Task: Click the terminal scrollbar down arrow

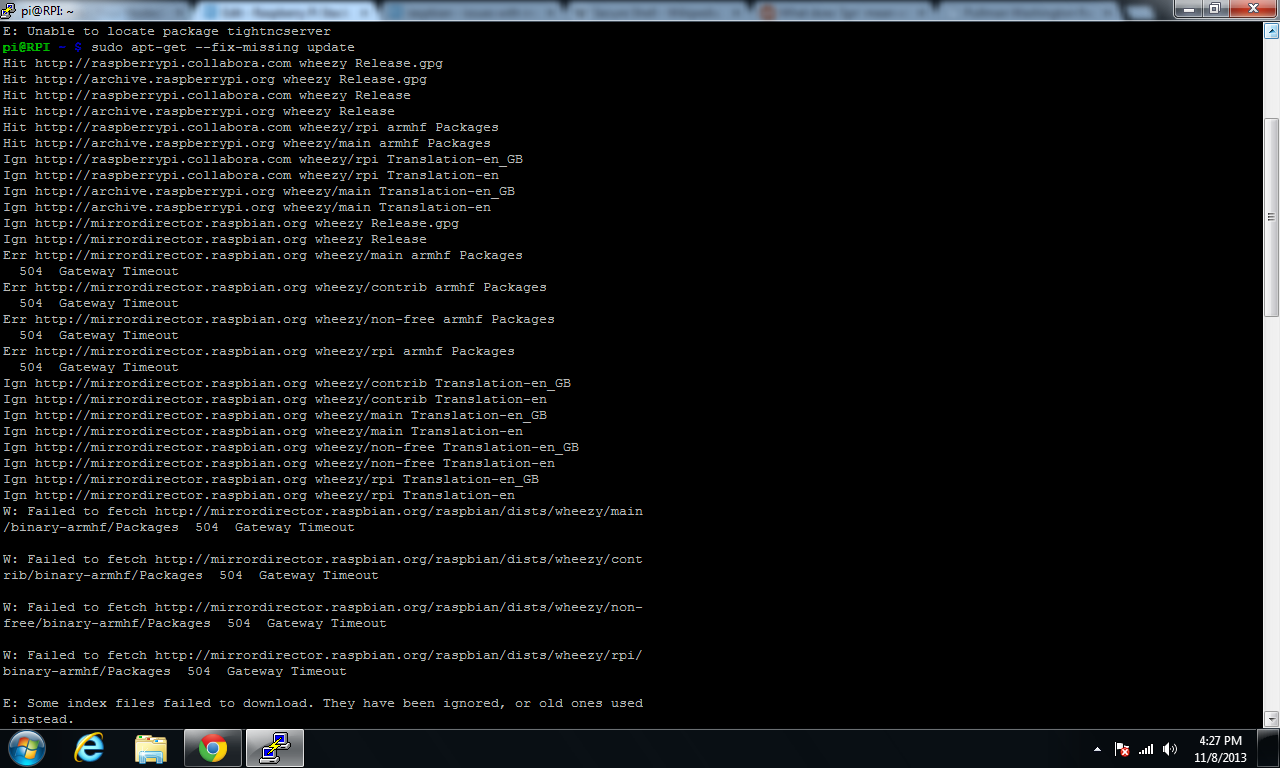Action: 1271,718
